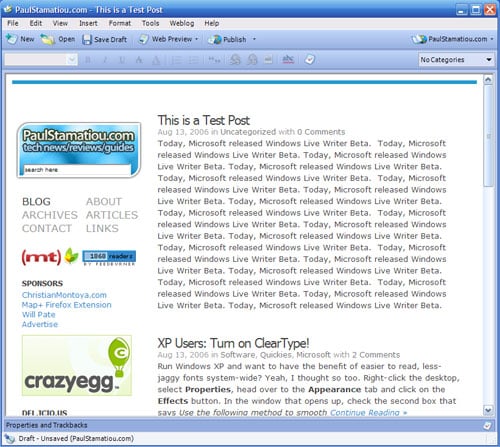Expand the Properties and Trackbacks bar
Screen dimensions: 500x447
(x=248, y=425)
